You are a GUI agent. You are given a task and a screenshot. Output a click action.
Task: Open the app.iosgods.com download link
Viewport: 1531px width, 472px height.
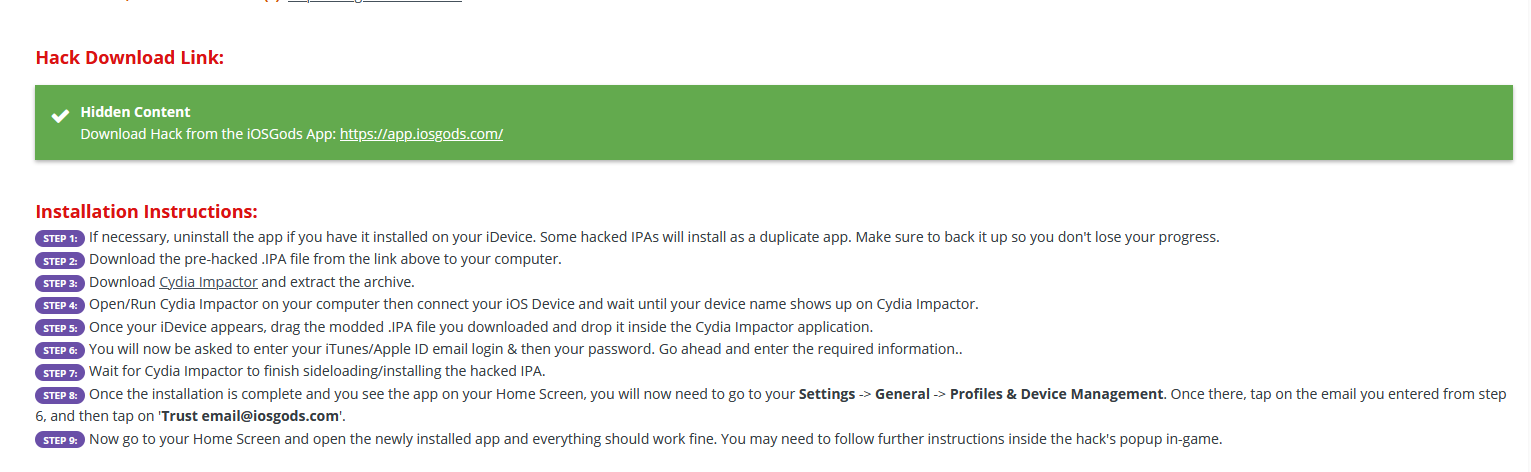(421, 134)
